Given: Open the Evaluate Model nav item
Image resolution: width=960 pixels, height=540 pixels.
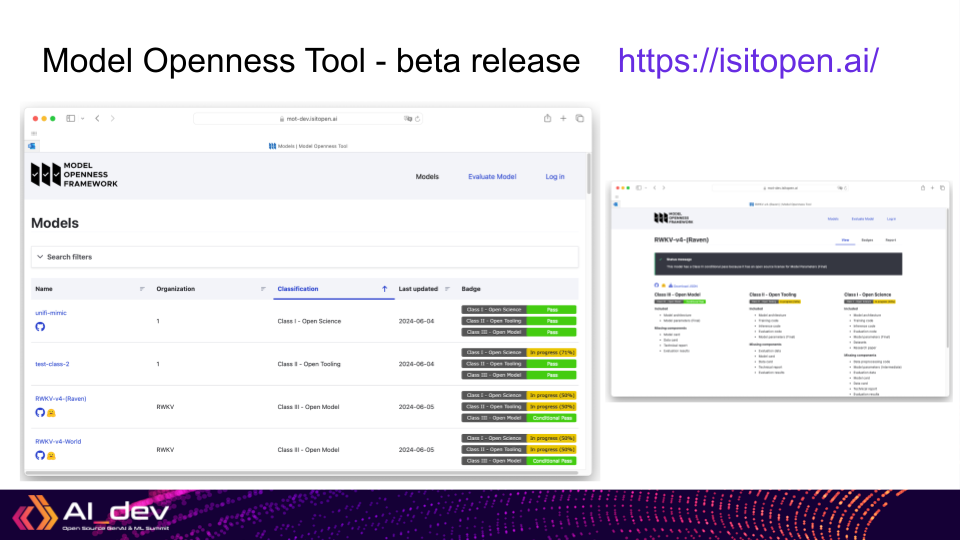Looking at the screenshot, I should click(492, 176).
